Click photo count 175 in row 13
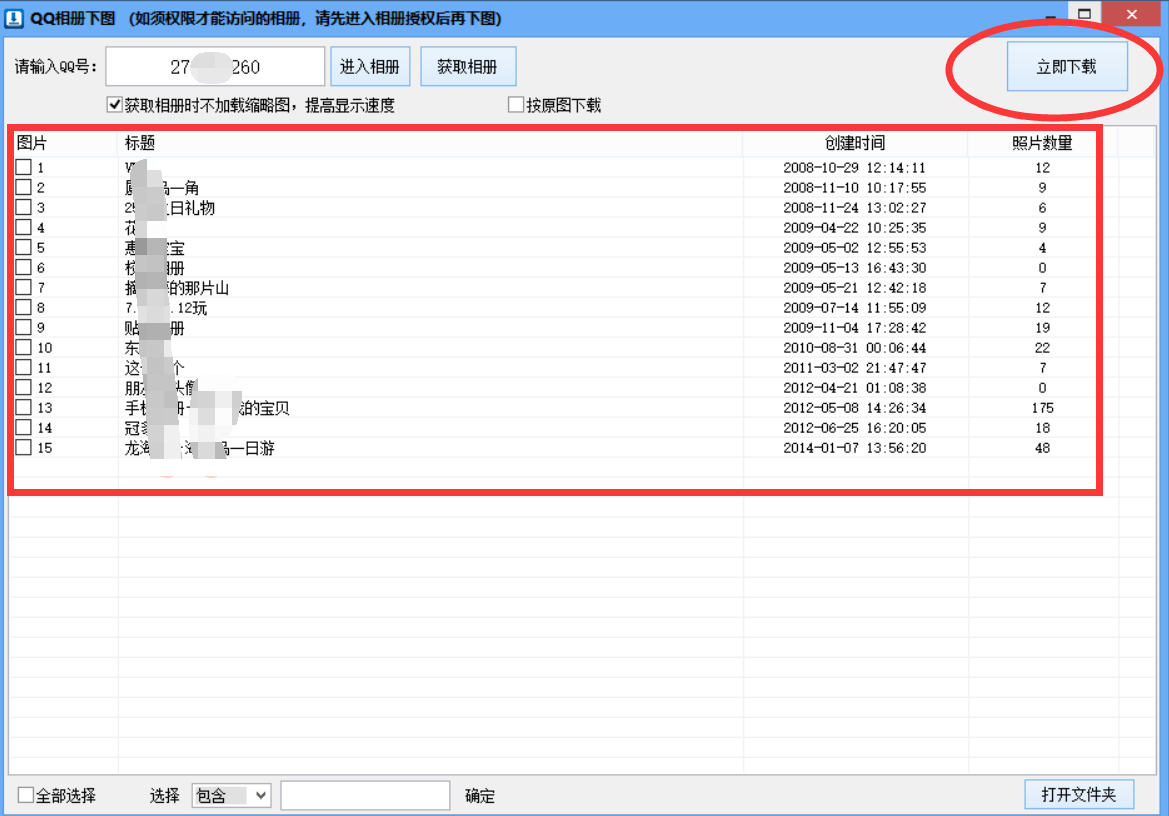Viewport: 1169px width, 816px height. [1042, 408]
